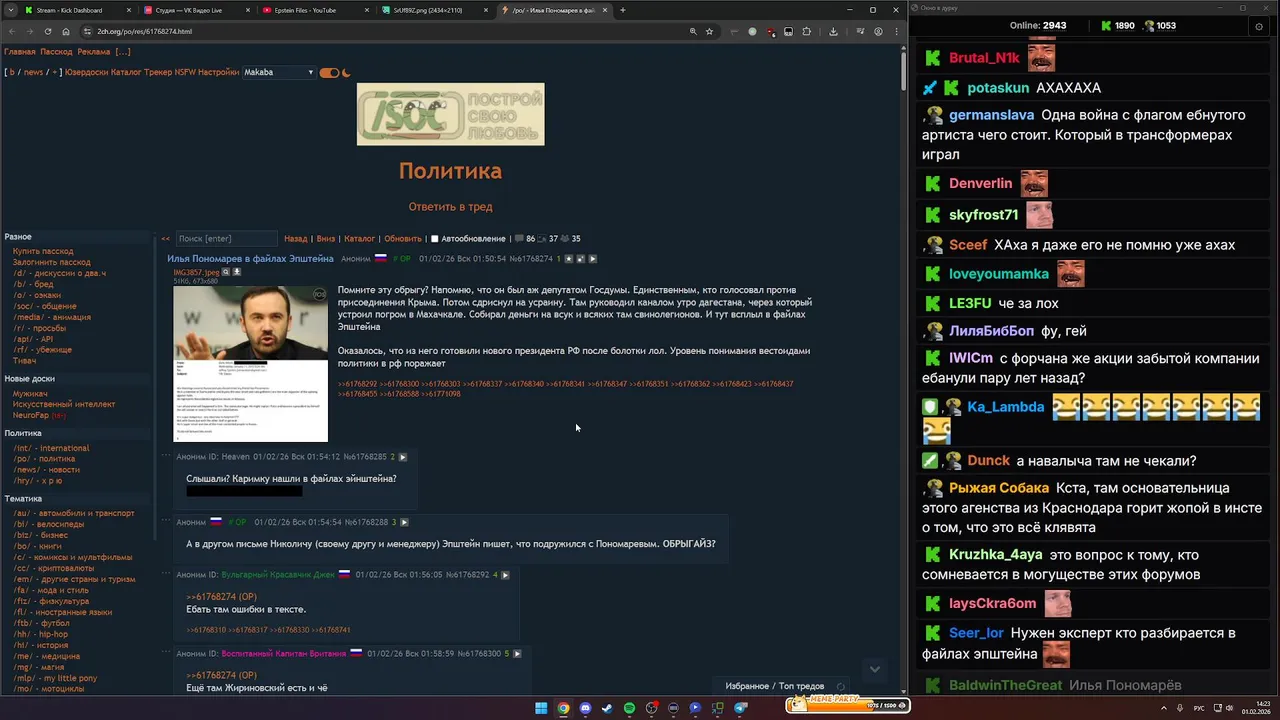Click the Назад link in thread toolbar
This screenshot has height=720, width=1280.
pyautogui.click(x=295, y=239)
